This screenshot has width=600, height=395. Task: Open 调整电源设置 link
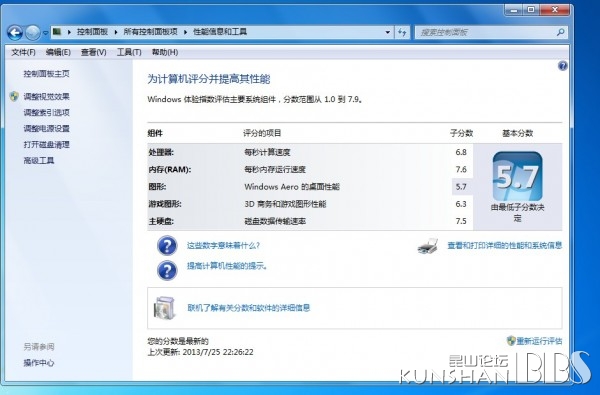pyautogui.click(x=46, y=129)
